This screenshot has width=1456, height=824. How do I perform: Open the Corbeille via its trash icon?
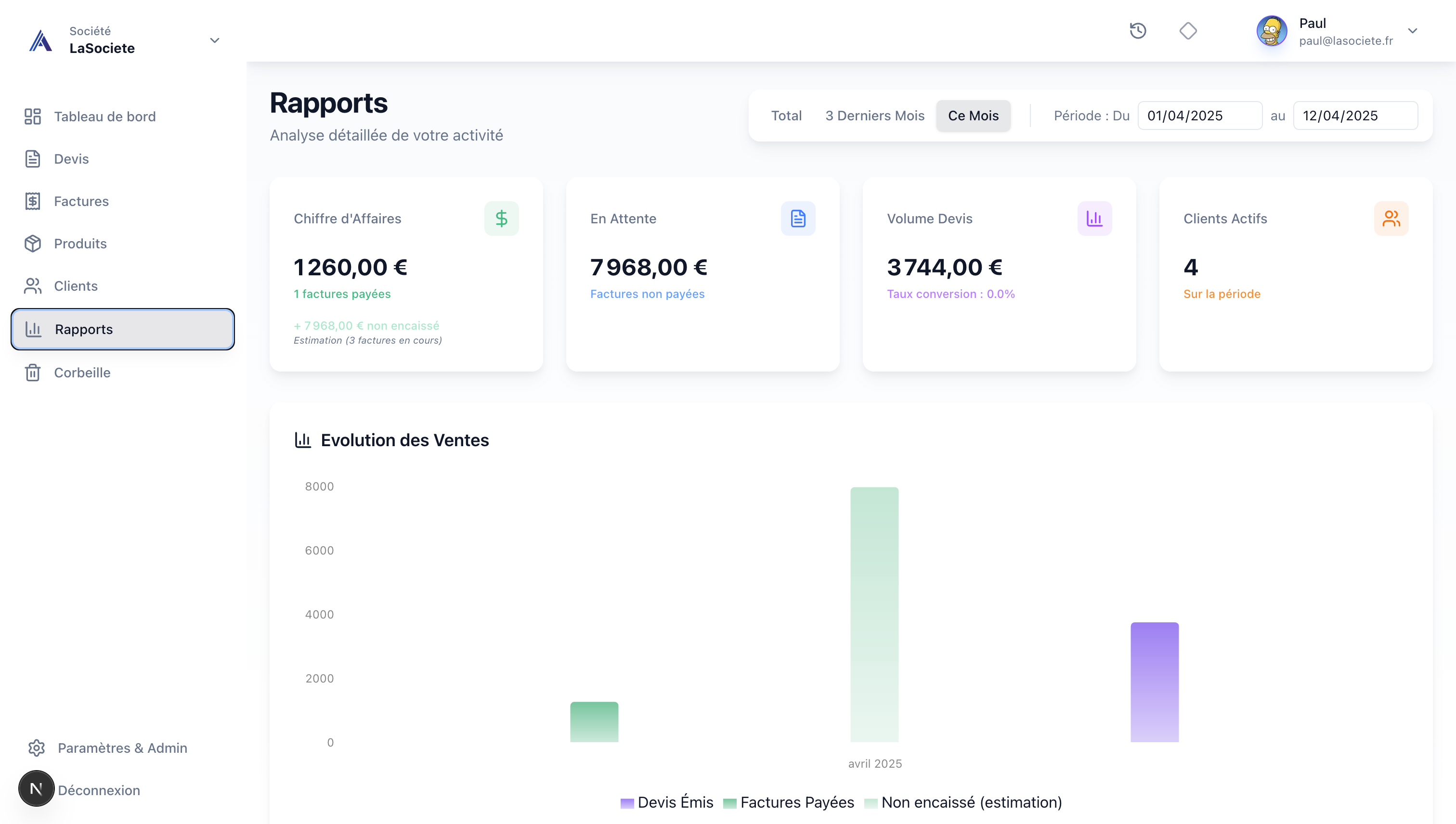(x=33, y=373)
